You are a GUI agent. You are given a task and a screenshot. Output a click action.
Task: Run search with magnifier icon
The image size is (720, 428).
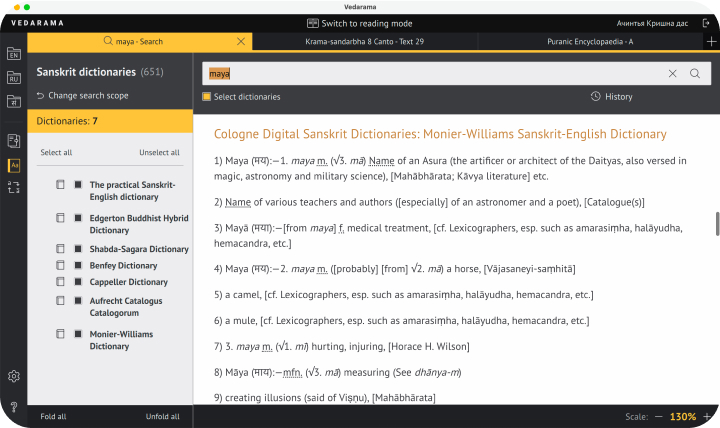coord(695,73)
